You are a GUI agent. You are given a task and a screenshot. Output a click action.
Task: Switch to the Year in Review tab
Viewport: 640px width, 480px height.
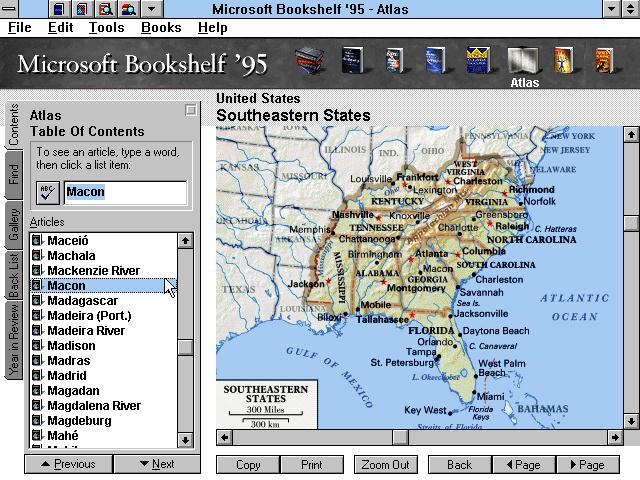pos(13,341)
